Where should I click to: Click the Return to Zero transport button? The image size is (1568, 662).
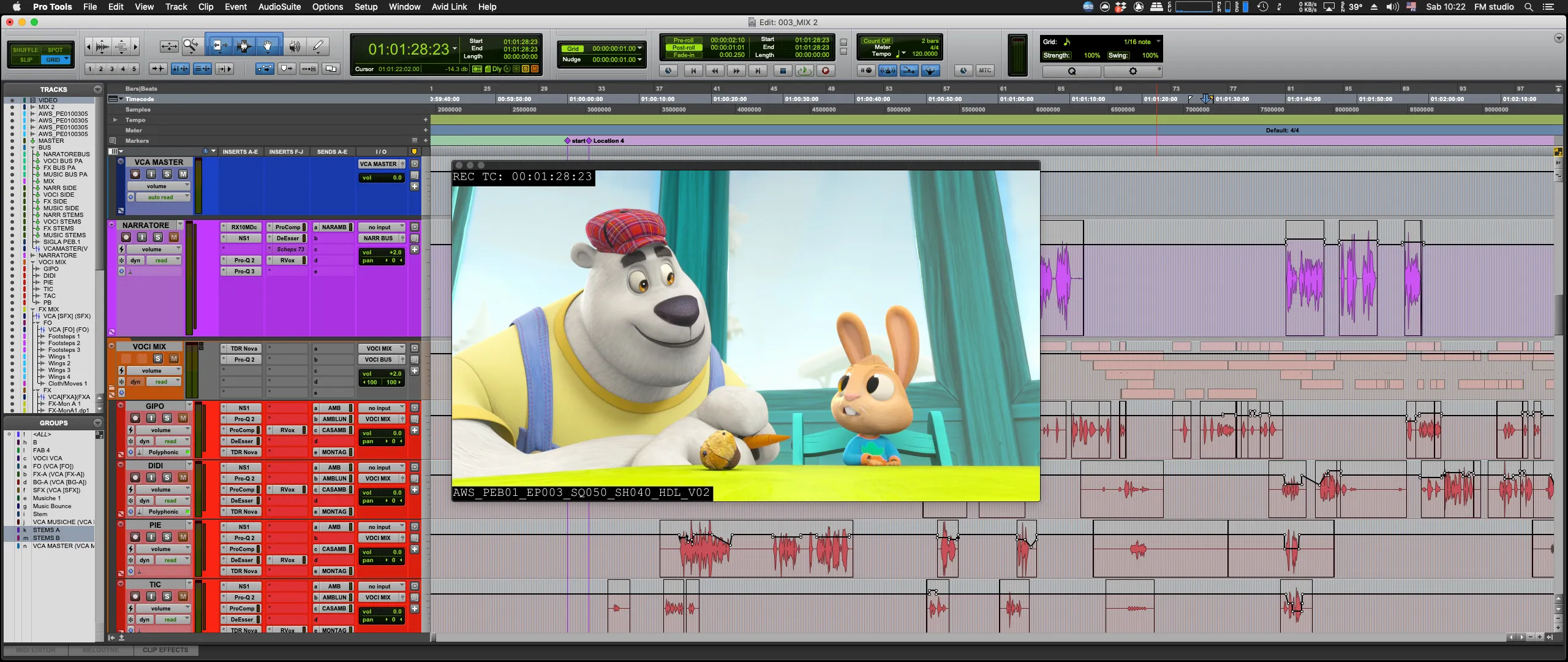[693, 70]
